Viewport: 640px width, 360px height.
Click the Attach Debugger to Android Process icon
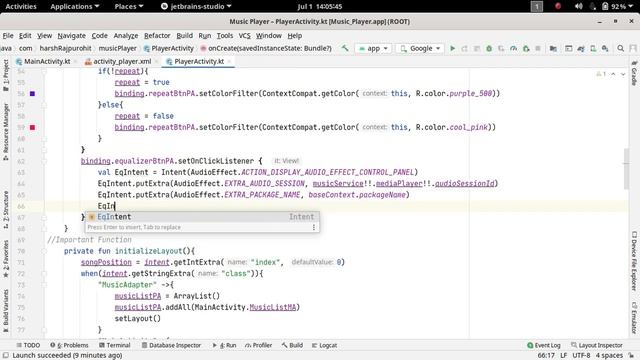[526, 48]
